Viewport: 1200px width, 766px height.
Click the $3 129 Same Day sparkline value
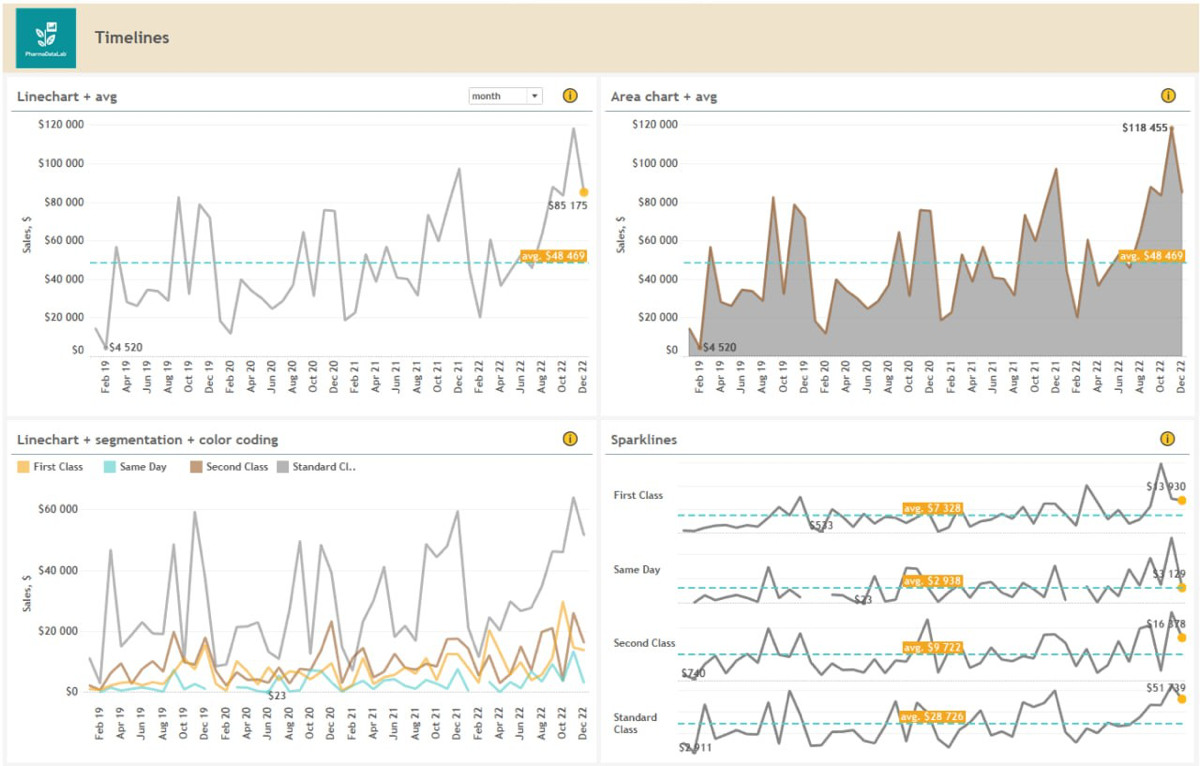tap(1168, 574)
